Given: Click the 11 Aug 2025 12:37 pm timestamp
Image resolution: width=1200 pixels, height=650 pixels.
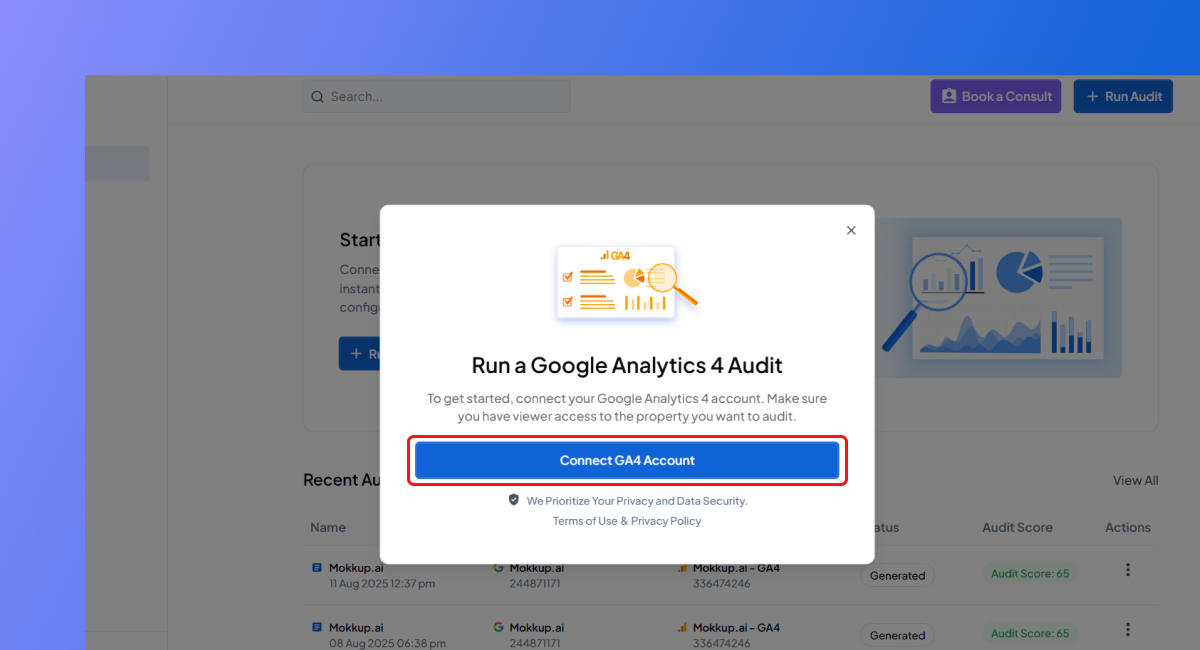Looking at the screenshot, I should [x=382, y=583].
